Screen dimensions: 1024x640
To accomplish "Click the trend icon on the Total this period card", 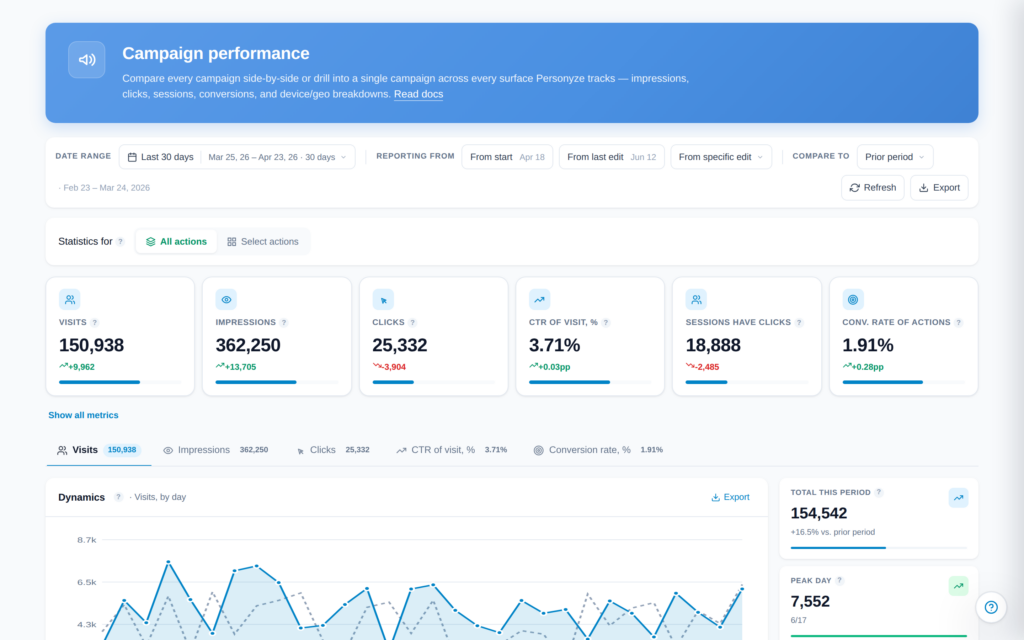I will click(x=958, y=498).
